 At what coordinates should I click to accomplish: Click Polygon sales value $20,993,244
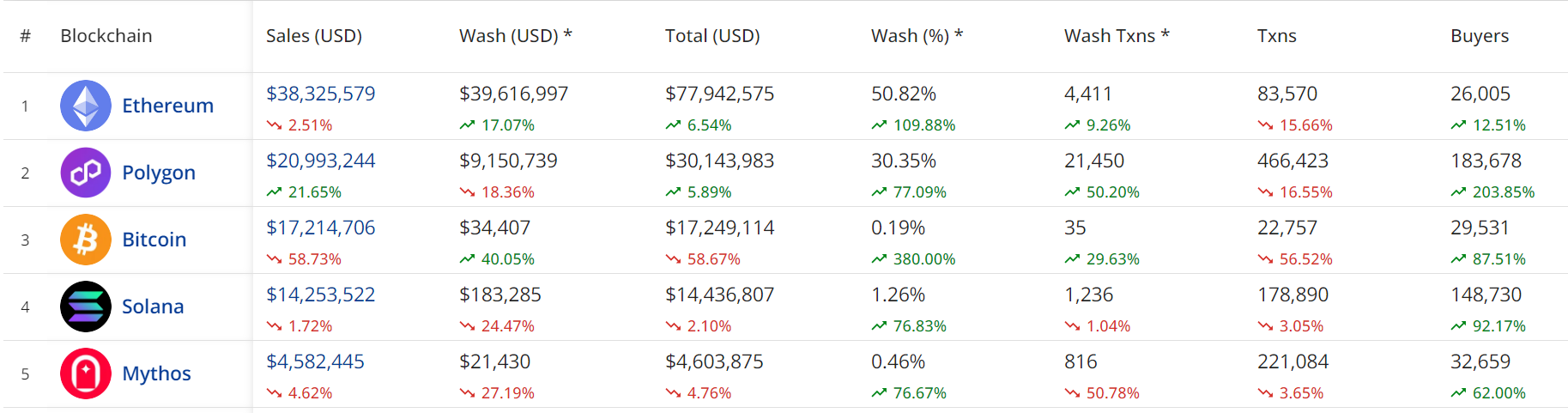click(x=321, y=161)
